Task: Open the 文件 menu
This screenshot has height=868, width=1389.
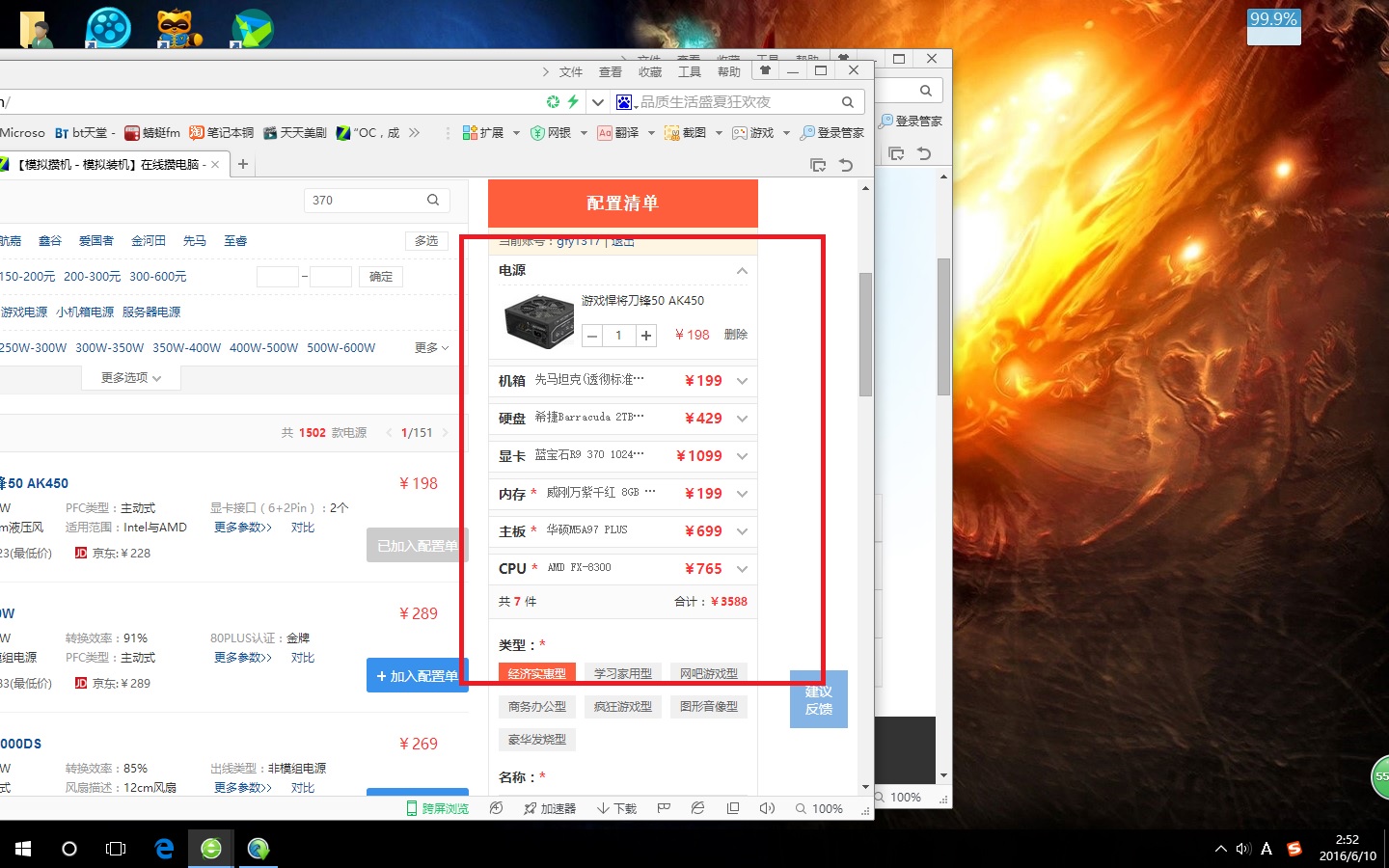Action: [571, 72]
